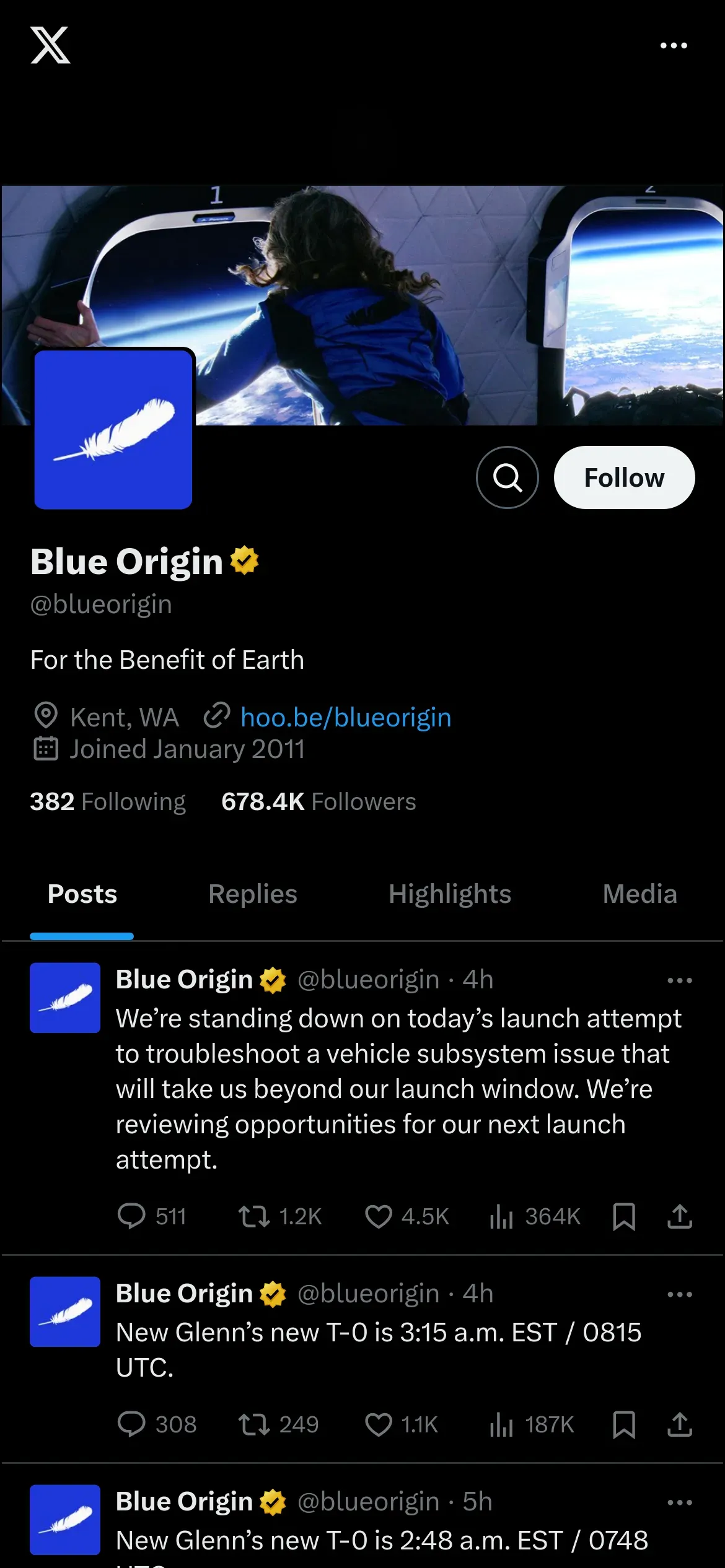725x1568 pixels.
Task: Tap the X logo icon
Action: (x=50, y=45)
